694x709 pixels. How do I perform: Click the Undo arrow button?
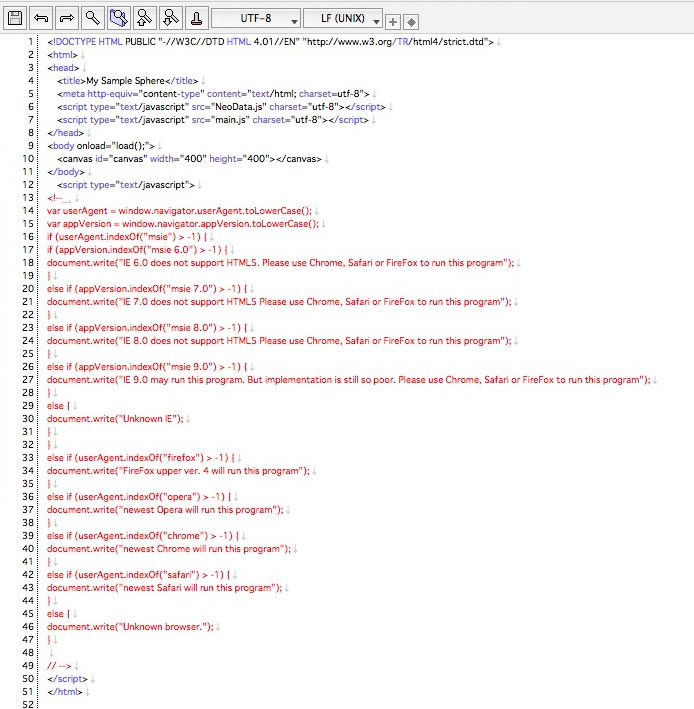coord(41,18)
